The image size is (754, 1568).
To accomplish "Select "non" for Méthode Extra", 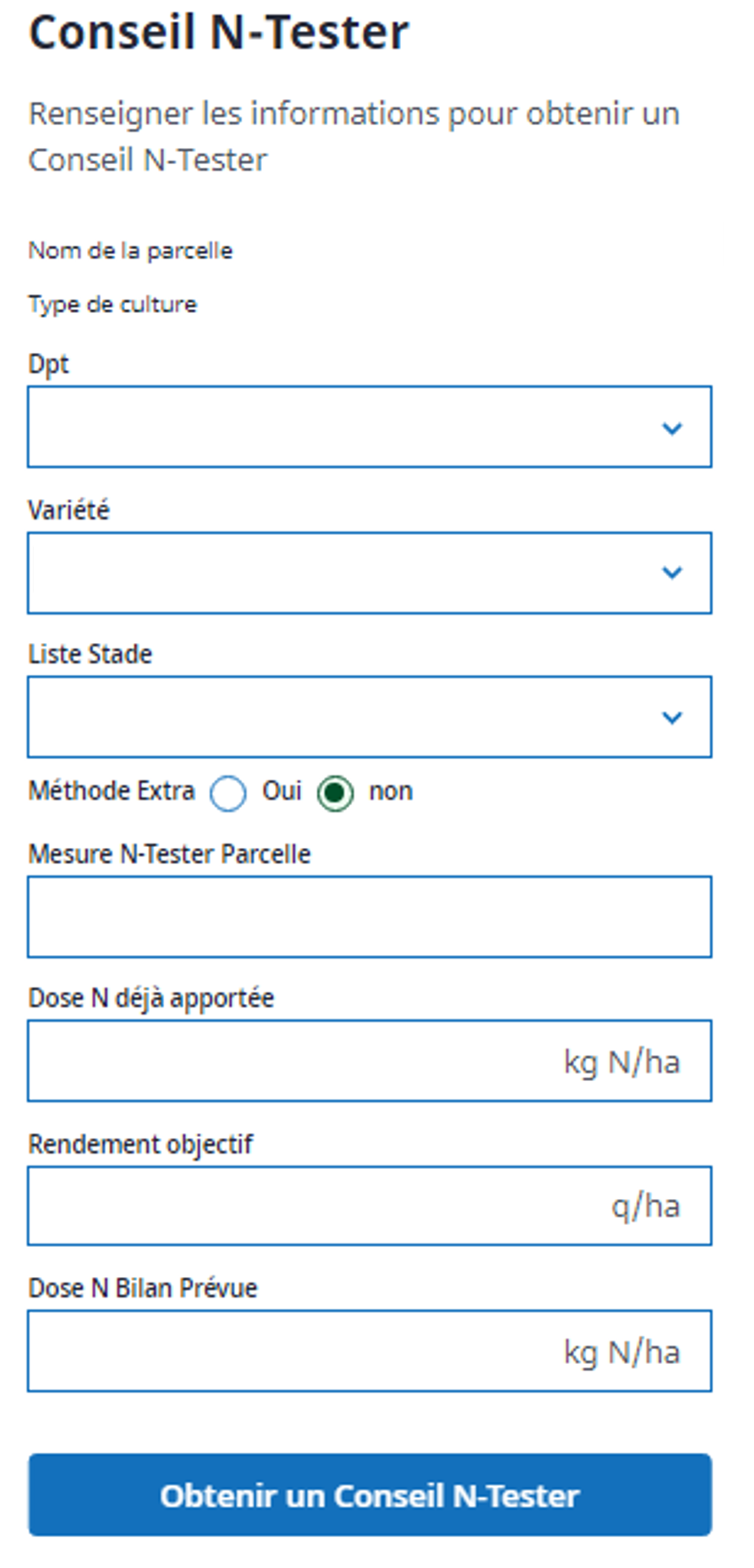I will tap(335, 794).
